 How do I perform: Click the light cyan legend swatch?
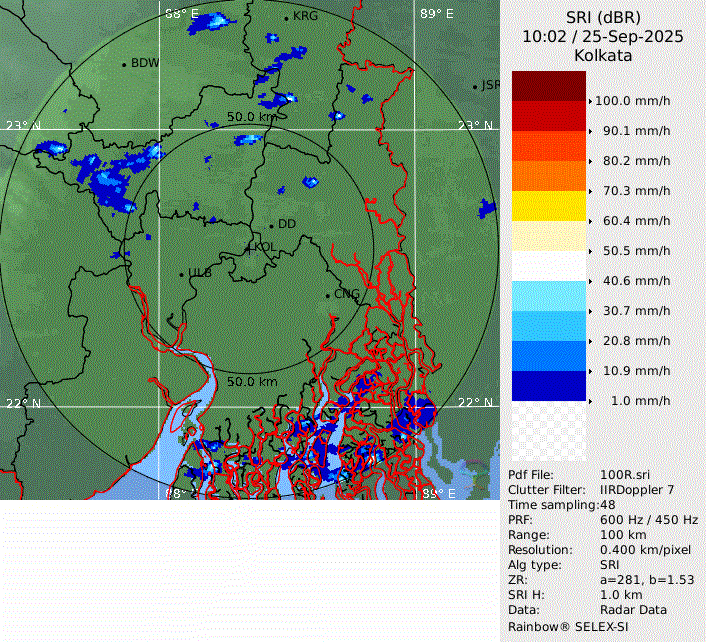[548, 296]
